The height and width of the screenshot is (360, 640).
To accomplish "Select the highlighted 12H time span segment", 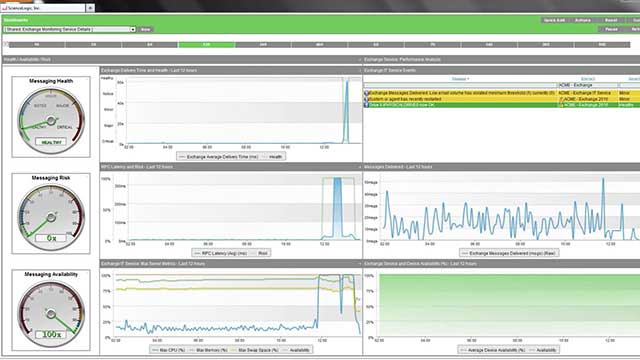I will tap(207, 44).
